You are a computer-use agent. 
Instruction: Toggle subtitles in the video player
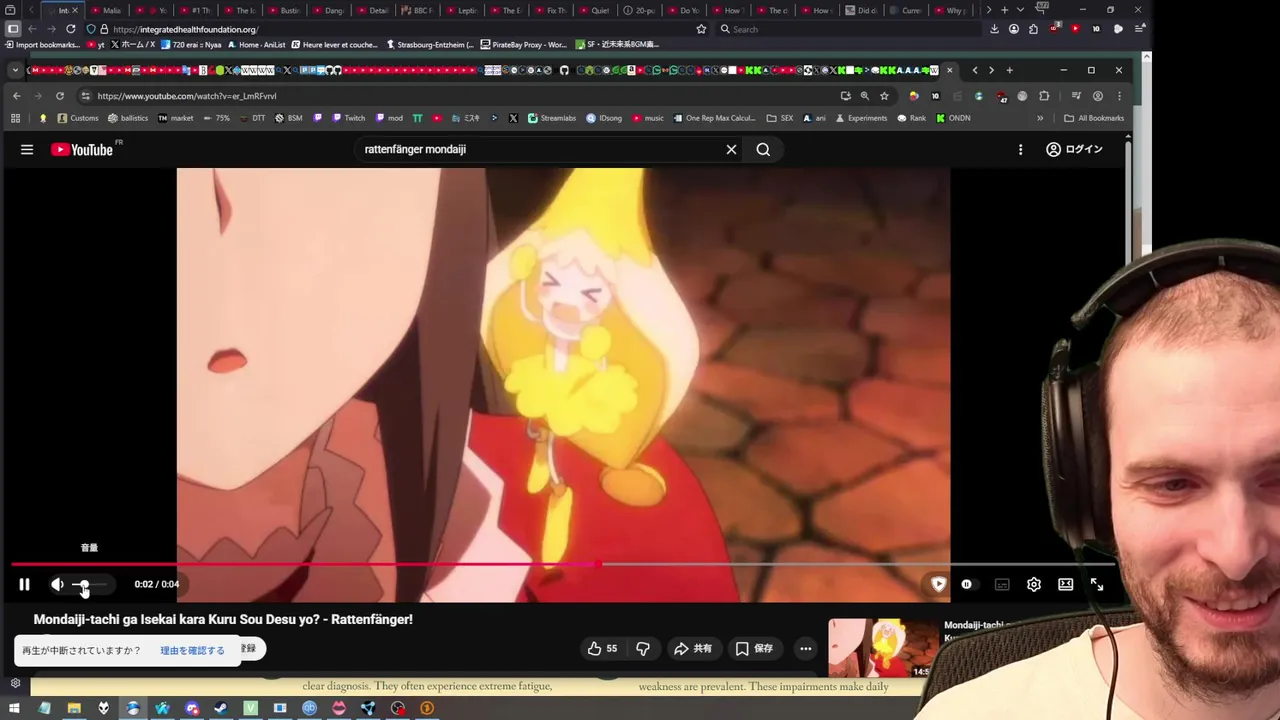pos(1002,584)
